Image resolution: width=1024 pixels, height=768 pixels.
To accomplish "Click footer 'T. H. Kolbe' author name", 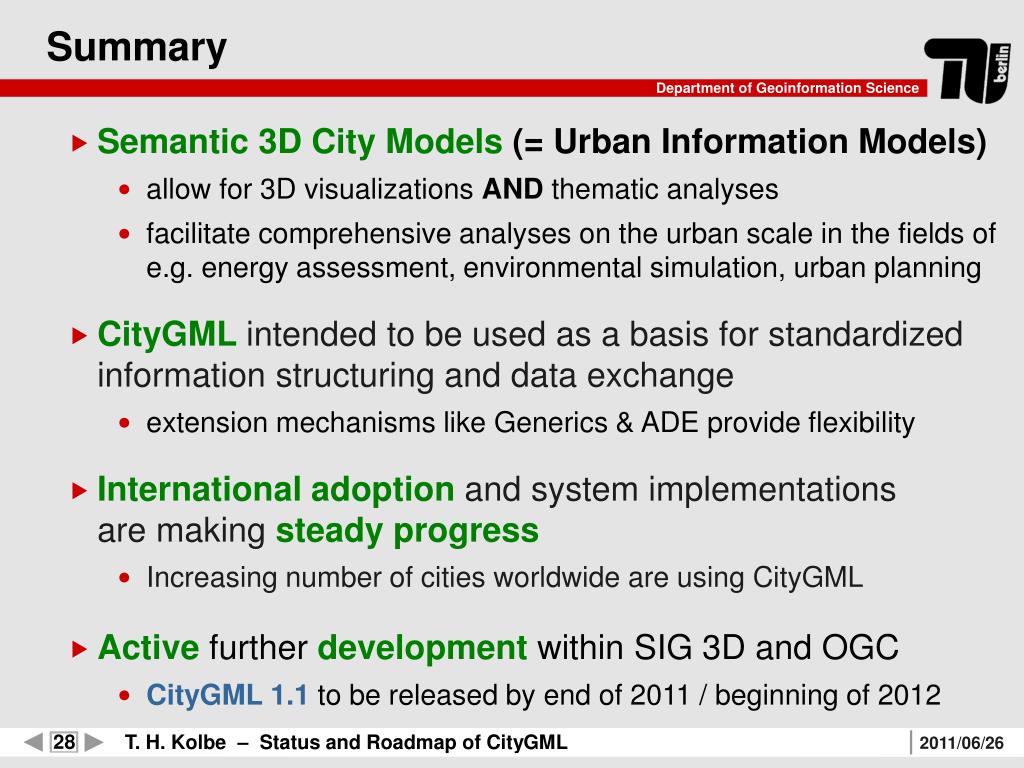I will [175, 743].
